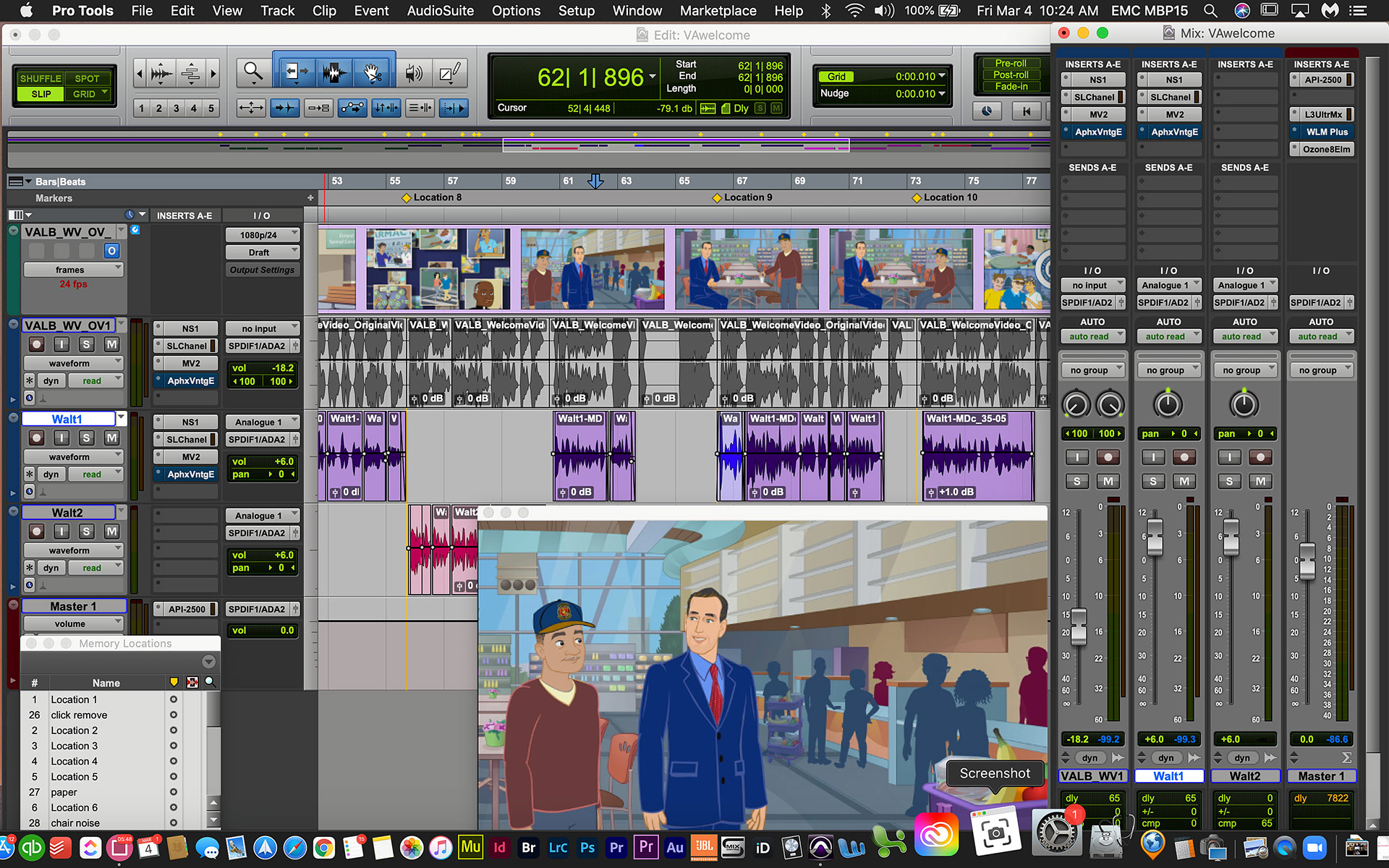Image resolution: width=1389 pixels, height=868 pixels.
Task: Open the Track menu
Action: pyautogui.click(x=277, y=11)
